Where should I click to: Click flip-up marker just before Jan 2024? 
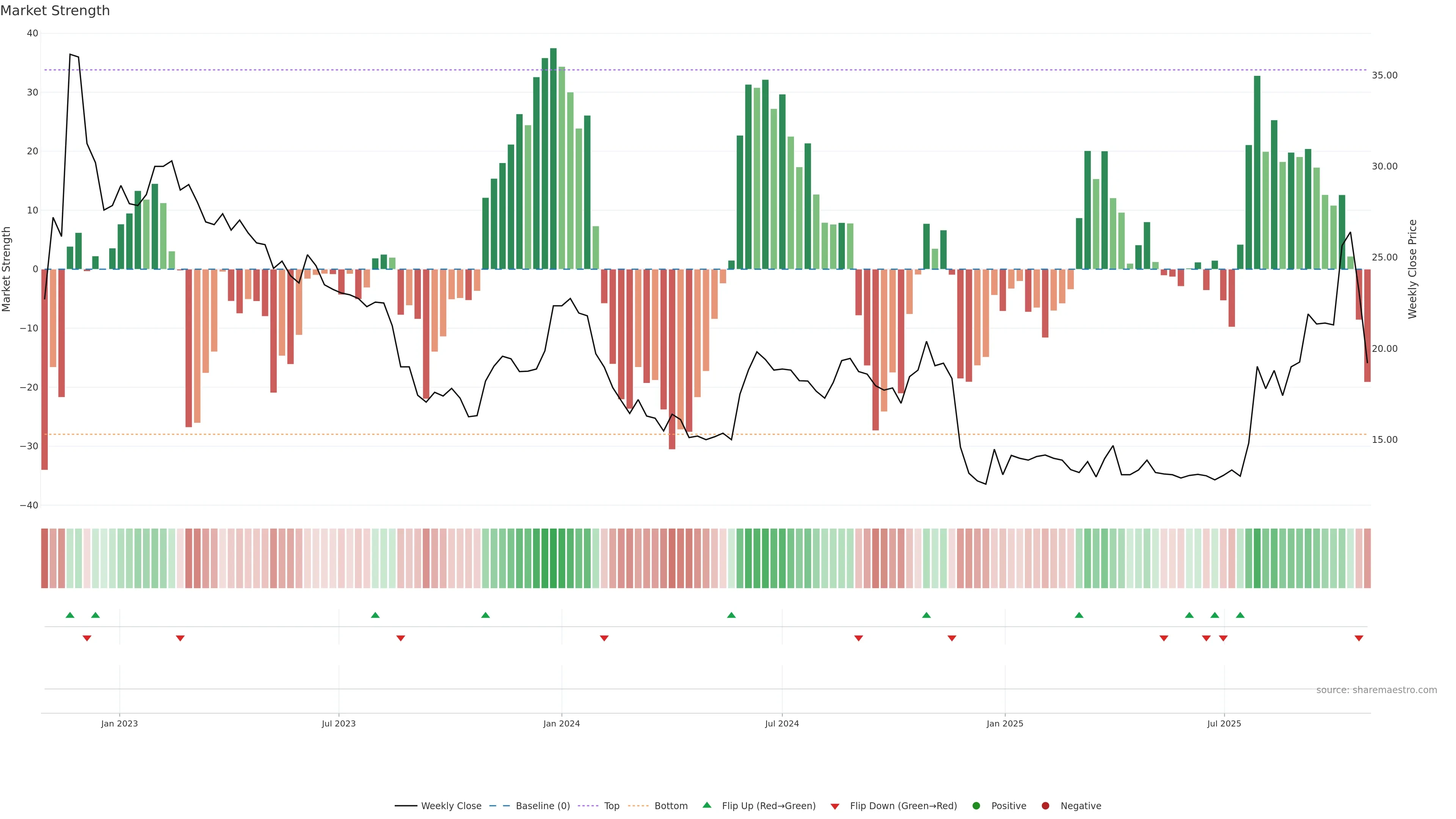point(485,615)
